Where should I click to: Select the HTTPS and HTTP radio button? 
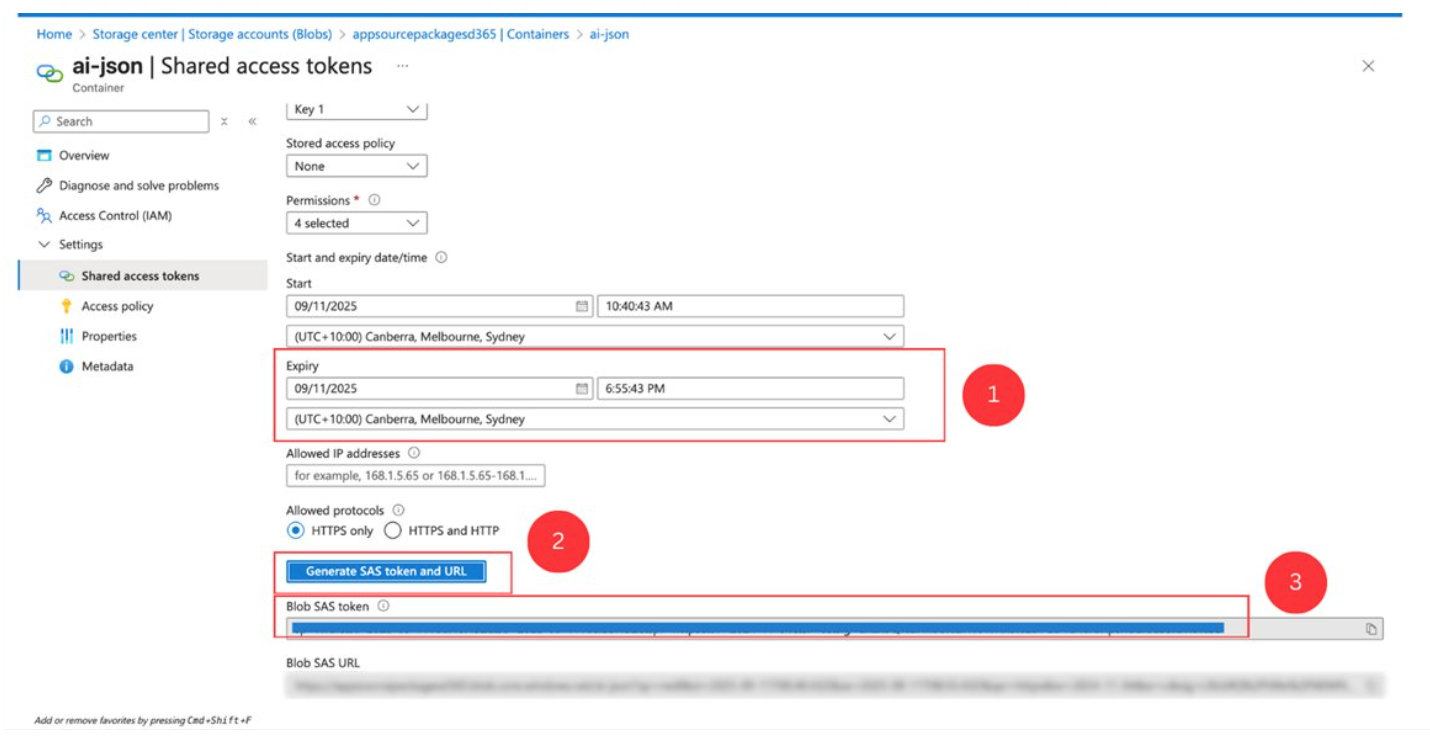click(x=393, y=531)
